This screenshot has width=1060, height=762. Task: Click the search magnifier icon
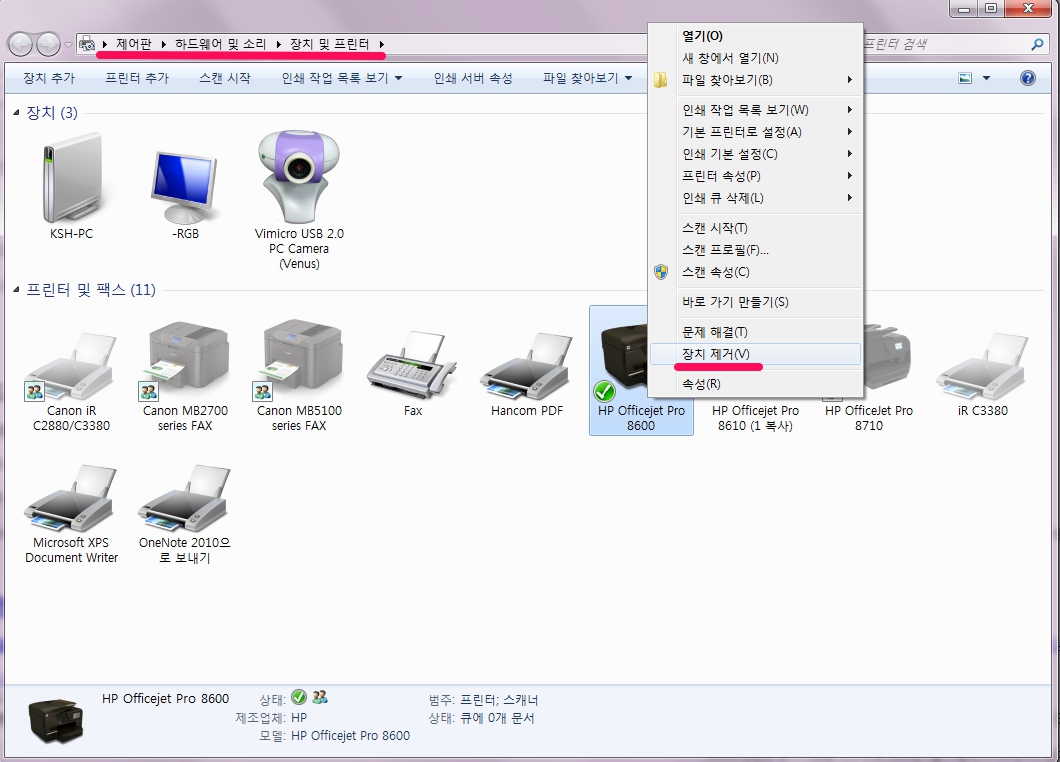pyautogui.click(x=1037, y=45)
